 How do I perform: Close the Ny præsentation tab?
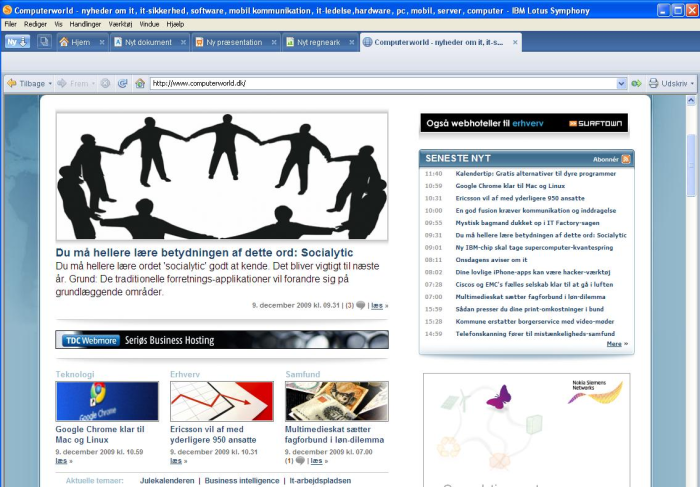274,42
